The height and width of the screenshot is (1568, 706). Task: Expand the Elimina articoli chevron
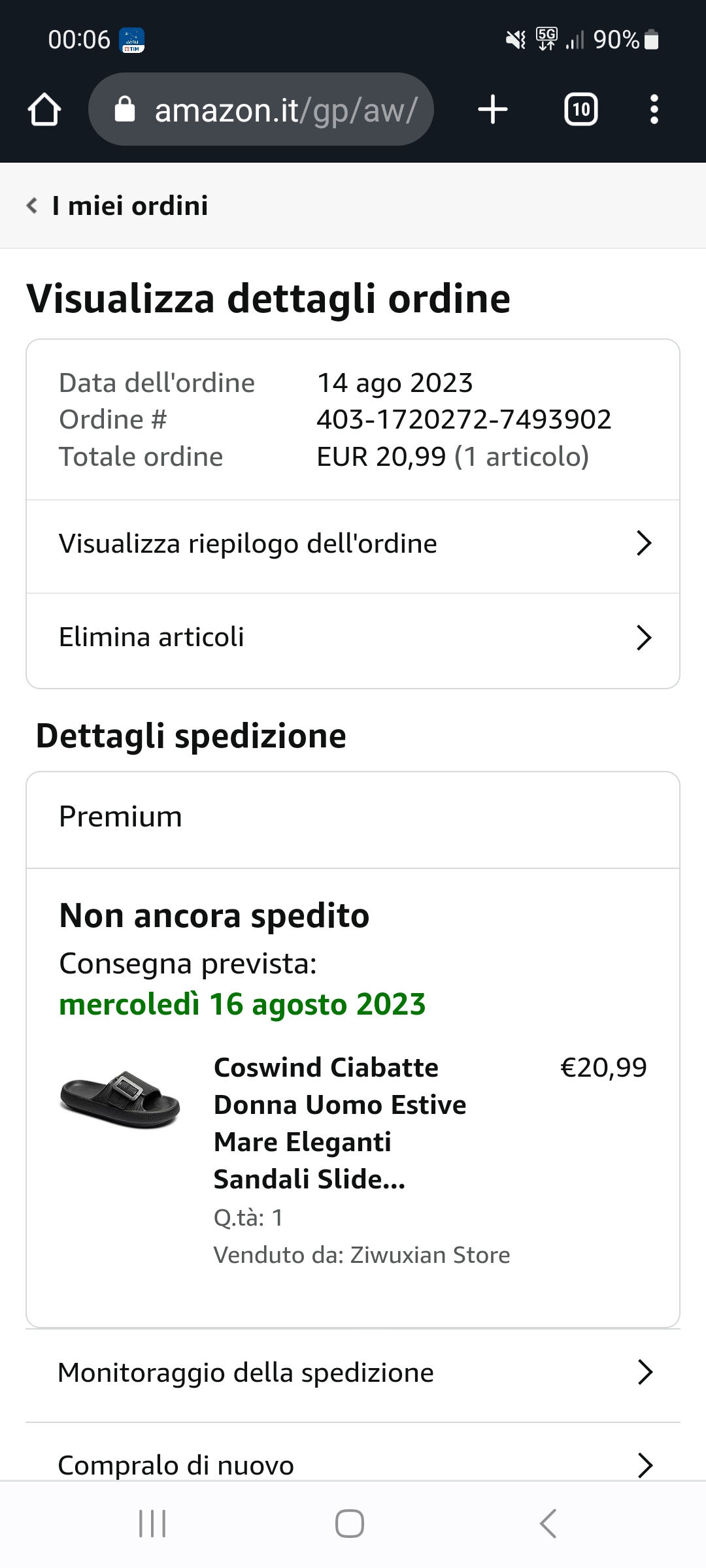point(644,638)
